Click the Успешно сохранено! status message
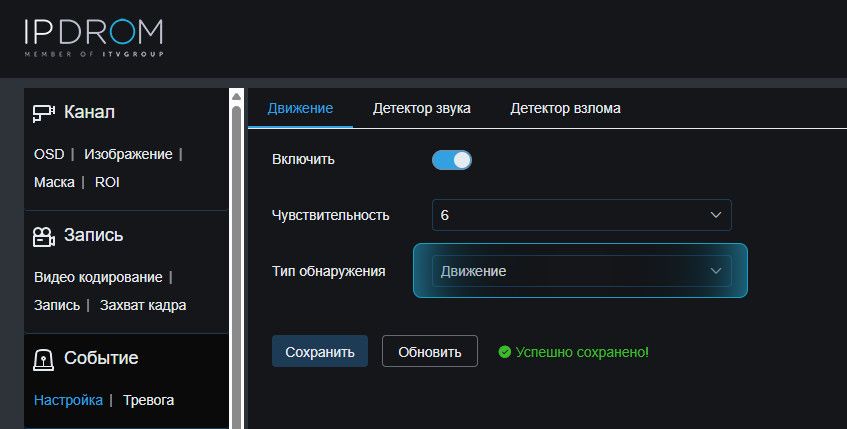 click(582, 352)
